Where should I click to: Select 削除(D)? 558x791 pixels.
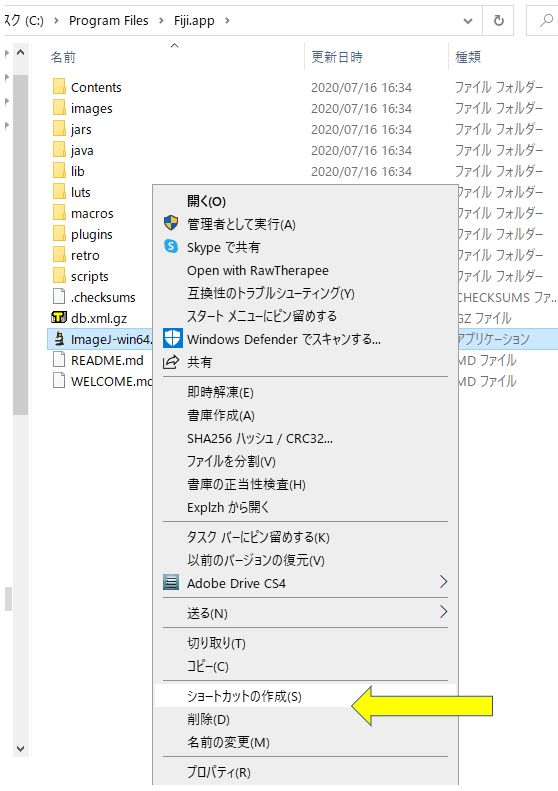[x=208, y=719]
